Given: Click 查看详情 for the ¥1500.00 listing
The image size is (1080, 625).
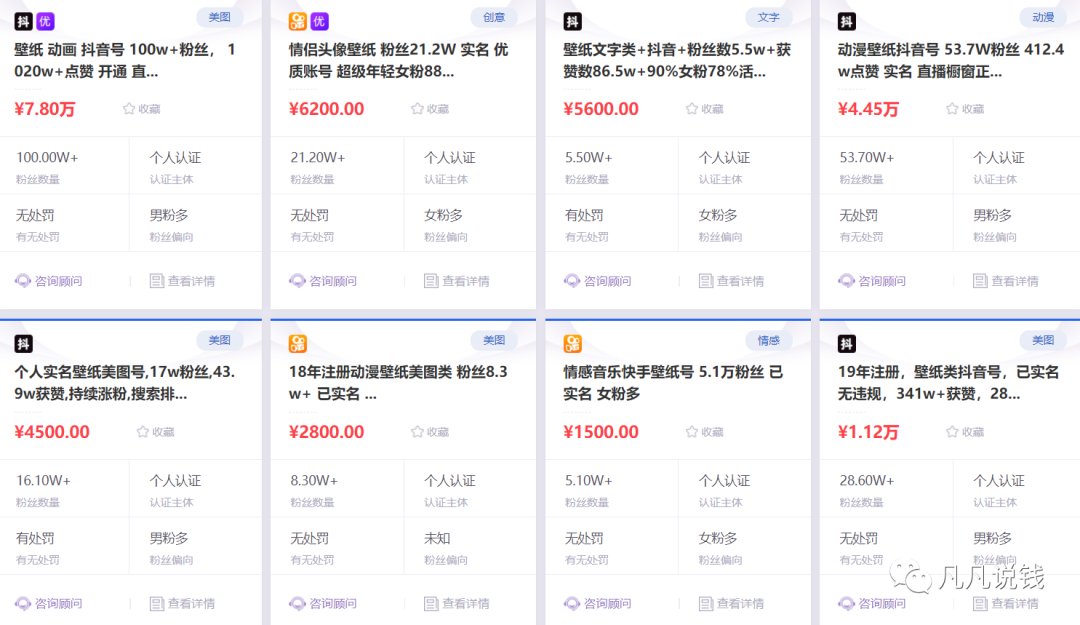Looking at the screenshot, I should pyautogui.click(x=731, y=604).
